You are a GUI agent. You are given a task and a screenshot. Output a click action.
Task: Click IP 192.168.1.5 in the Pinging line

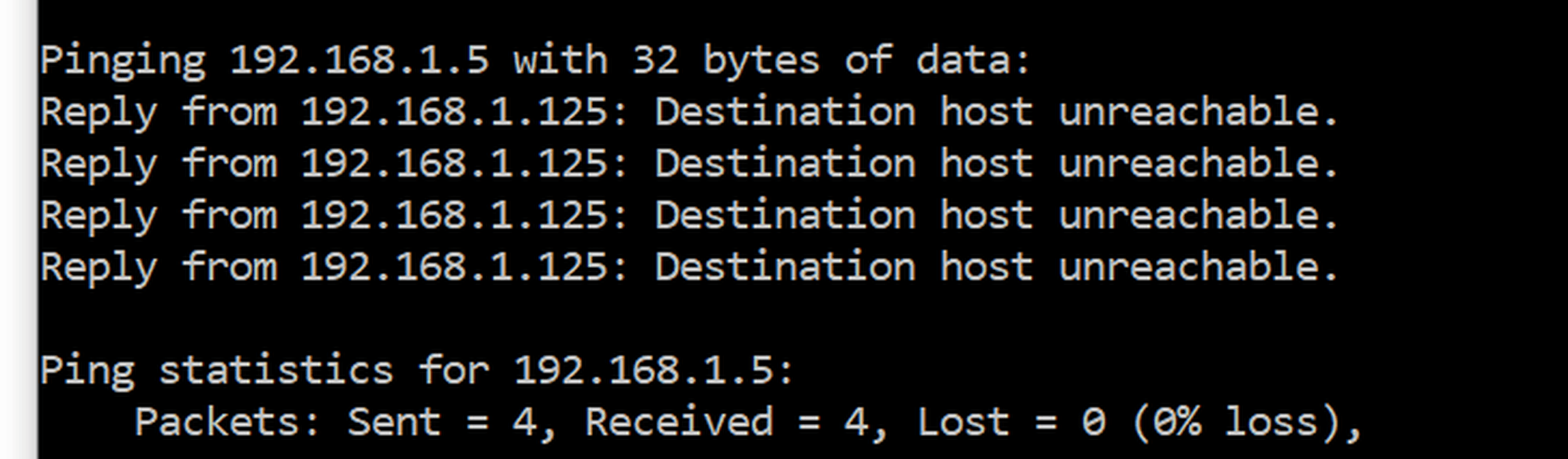point(359,61)
